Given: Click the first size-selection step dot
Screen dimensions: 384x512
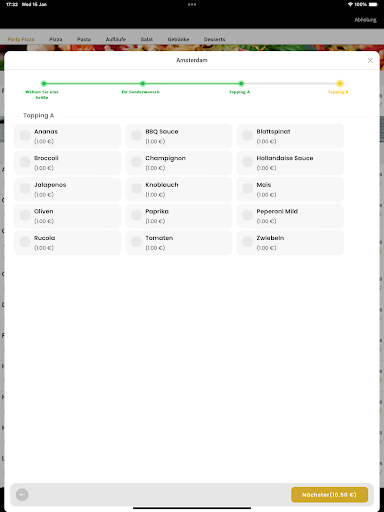Looking at the screenshot, I should pyautogui.click(x=44, y=83).
